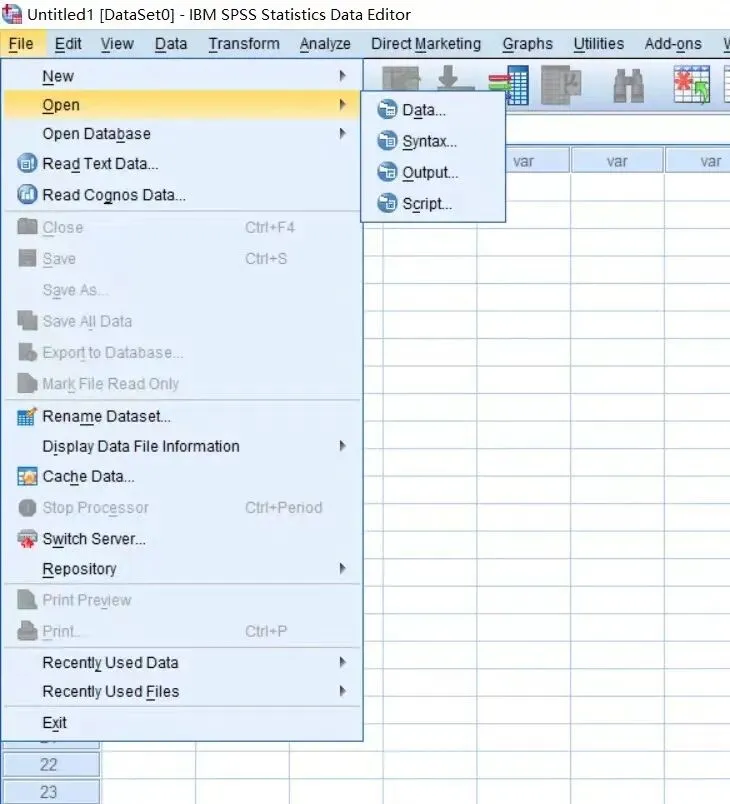Image resolution: width=730 pixels, height=804 pixels.
Task: Open the Analyze menu
Action: [325, 44]
